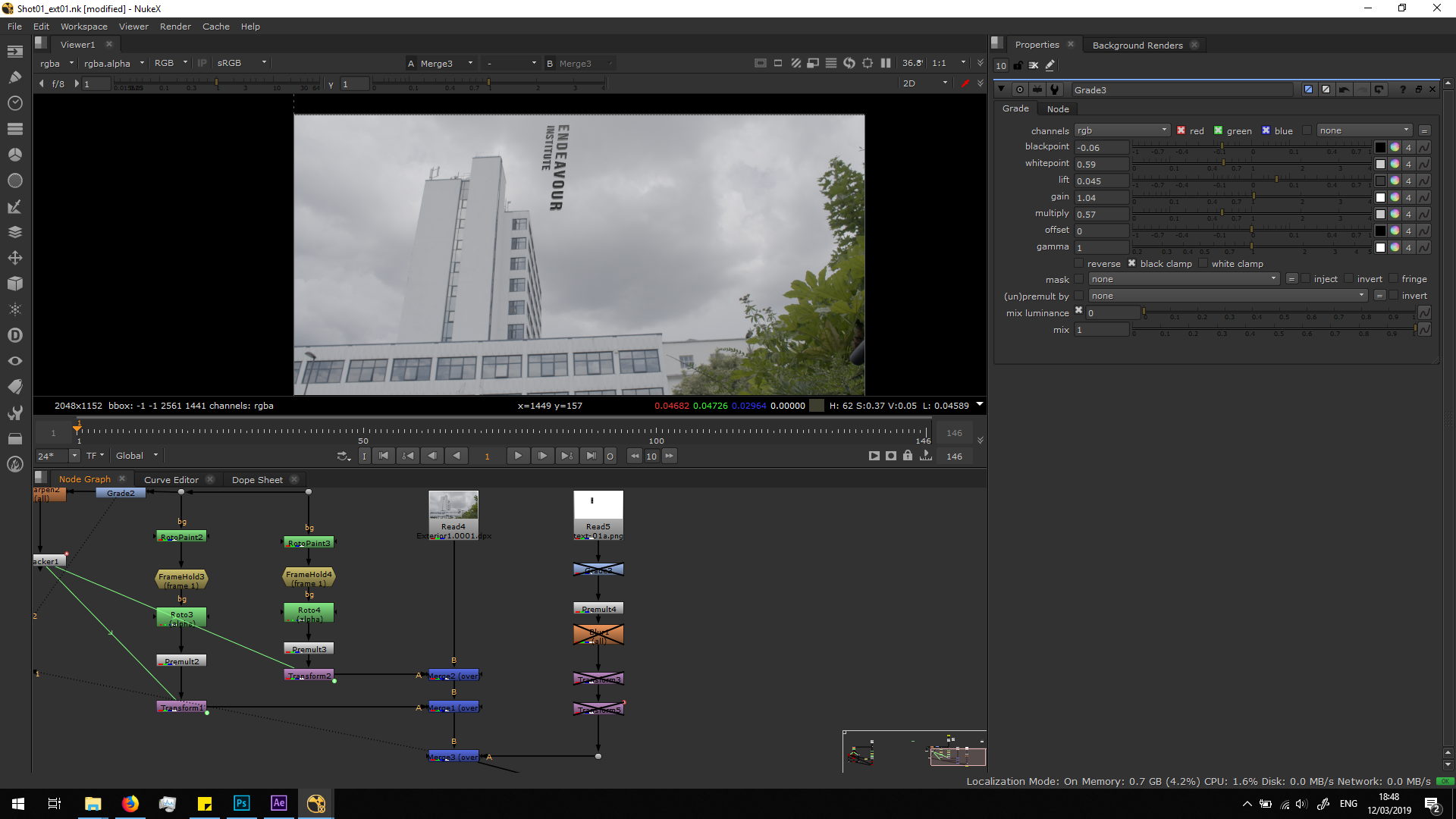Image resolution: width=1456 pixels, height=819 pixels.
Task: Switch to the Curve Editor tab
Action: (x=171, y=479)
